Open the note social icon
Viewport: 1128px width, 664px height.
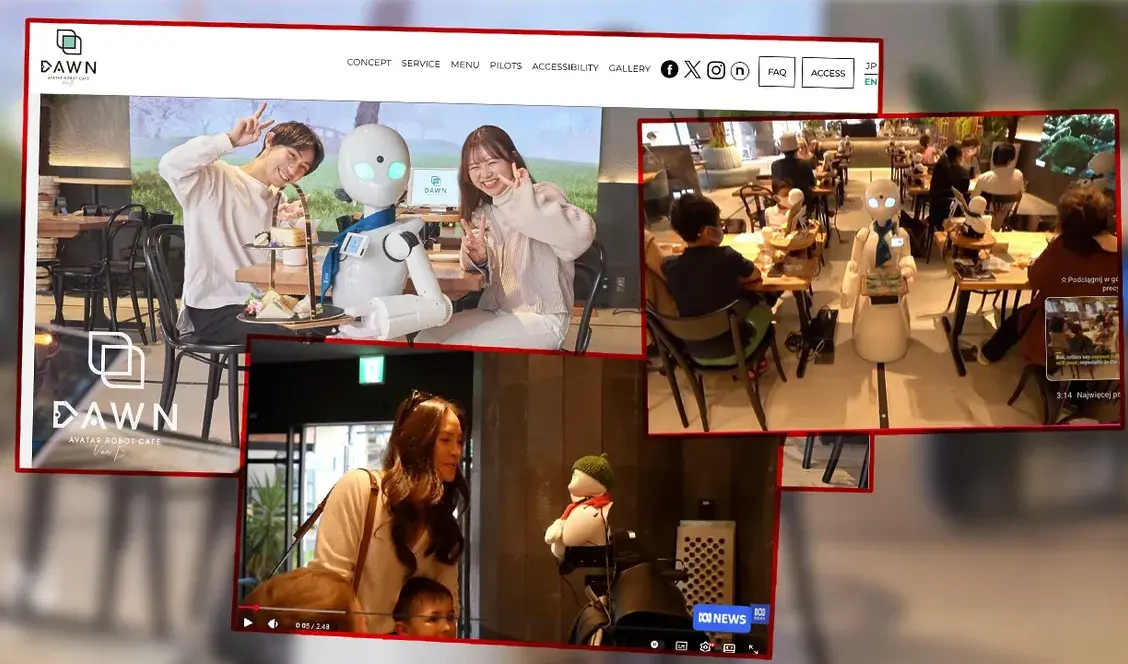(x=739, y=70)
